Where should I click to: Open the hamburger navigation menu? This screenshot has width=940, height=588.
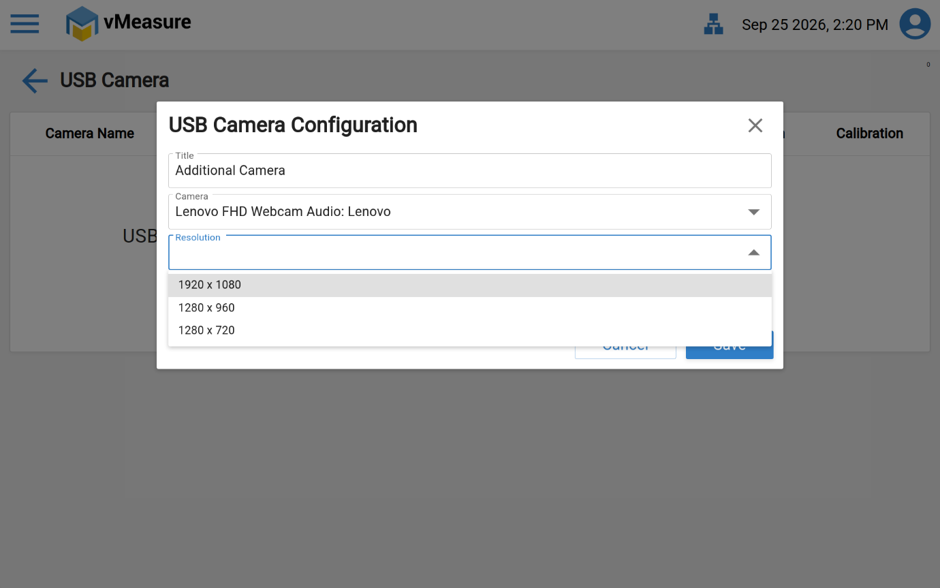coord(25,24)
